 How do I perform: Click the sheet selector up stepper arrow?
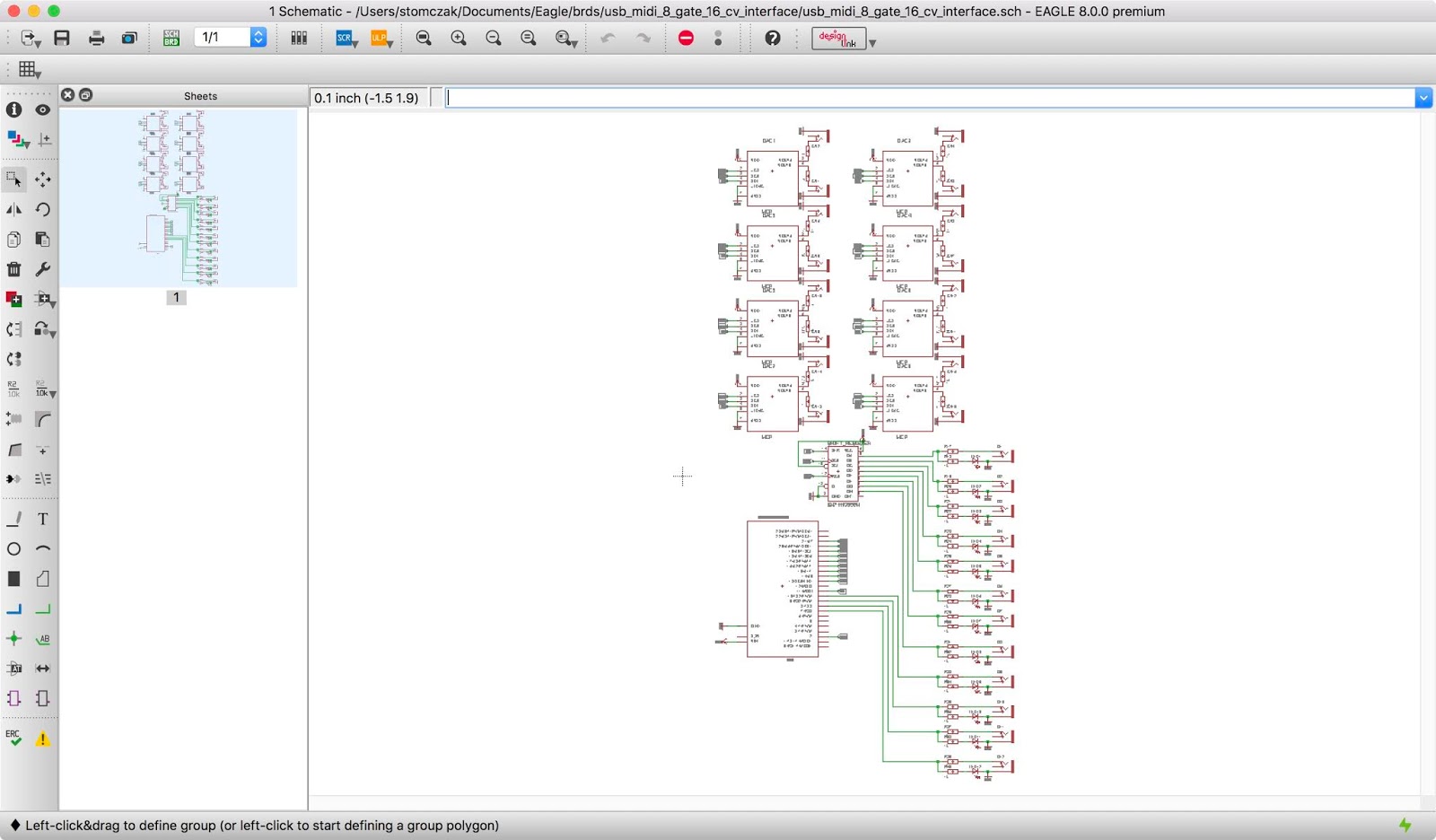click(x=258, y=31)
